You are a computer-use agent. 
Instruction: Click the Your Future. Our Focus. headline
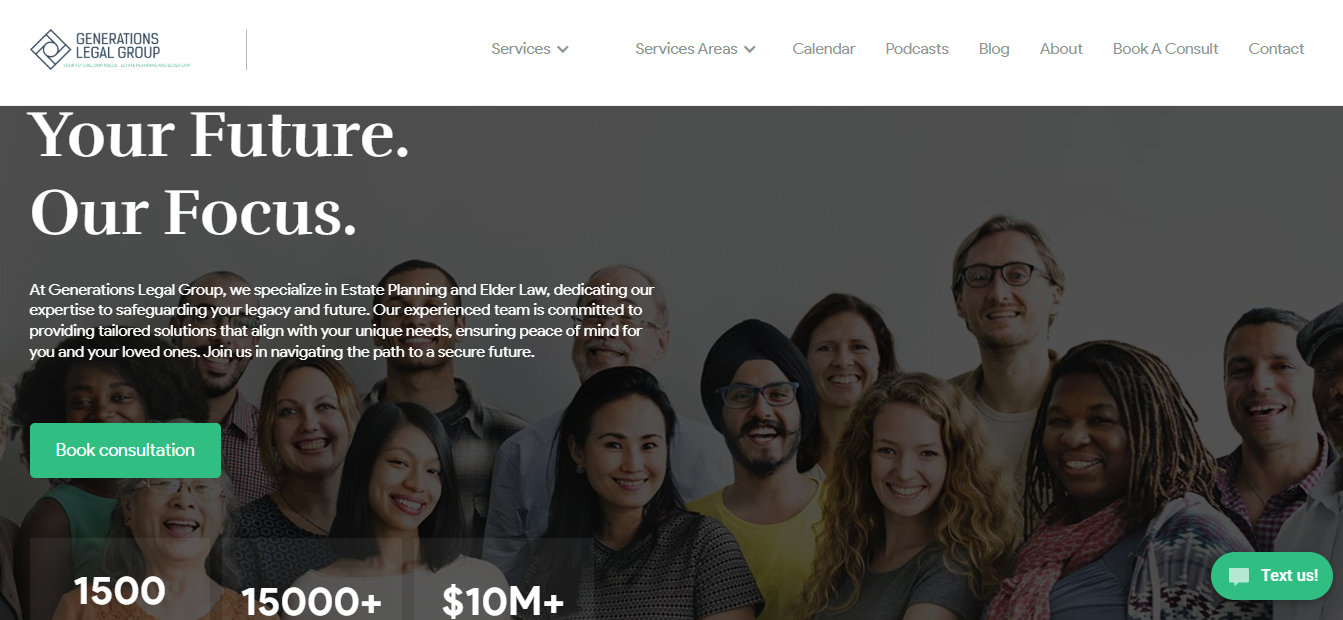tap(220, 174)
